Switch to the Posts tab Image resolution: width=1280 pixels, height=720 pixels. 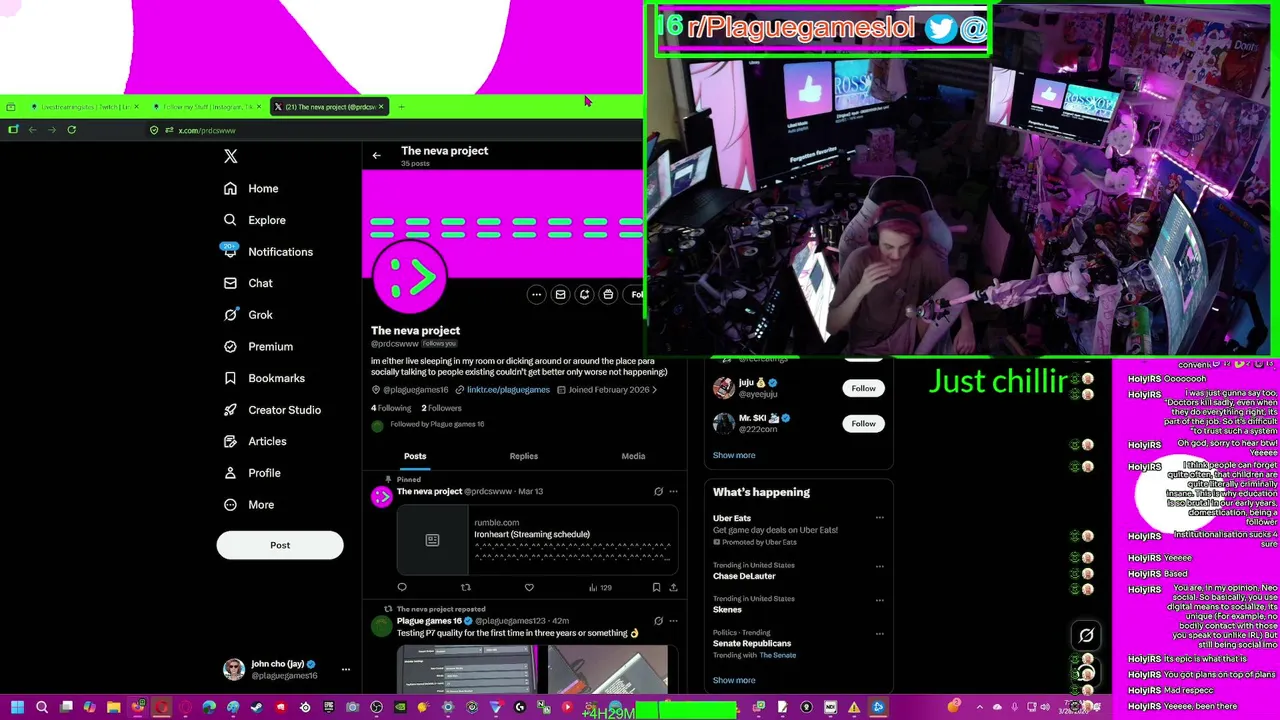415,456
